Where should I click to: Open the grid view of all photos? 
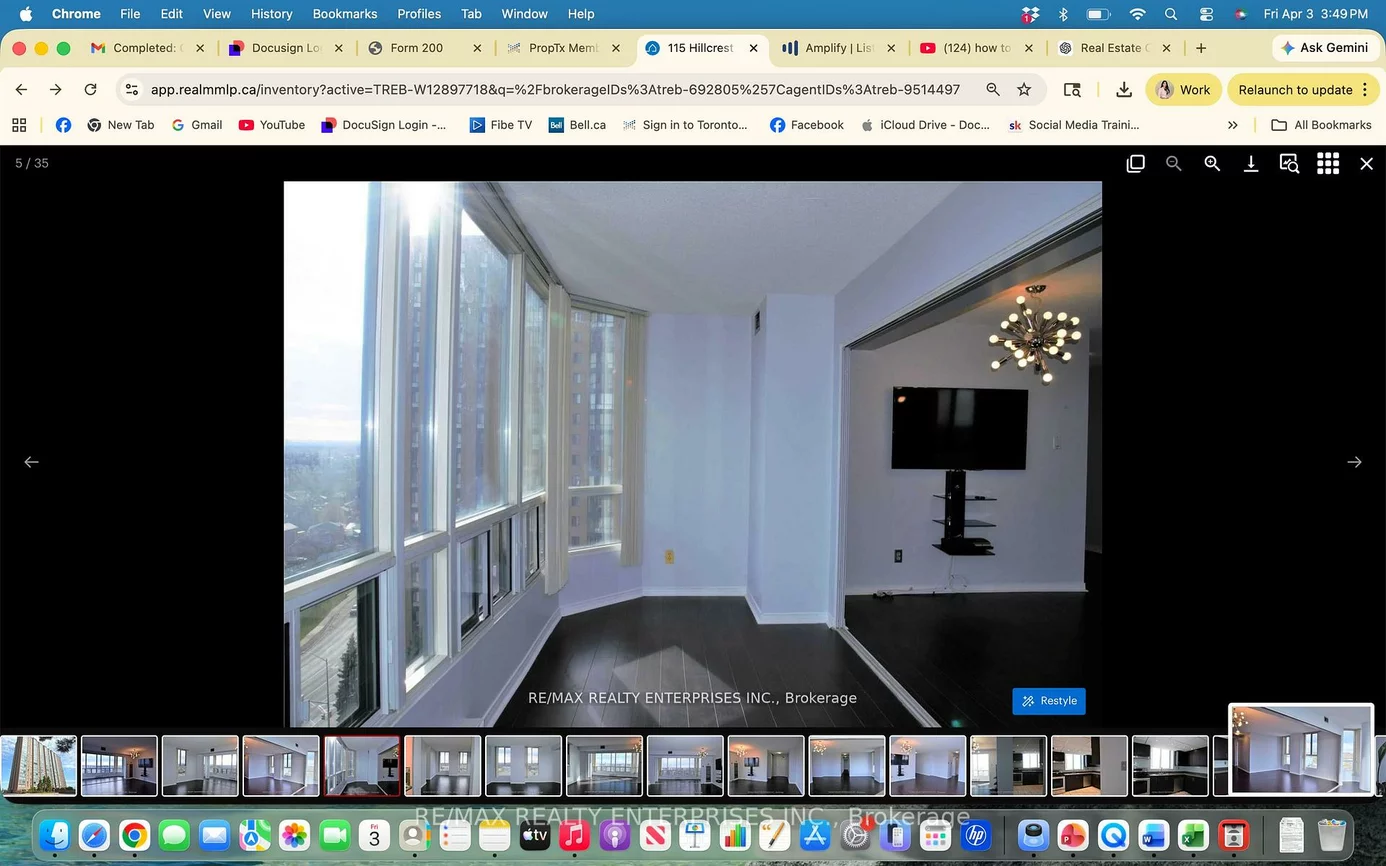tap(1327, 163)
